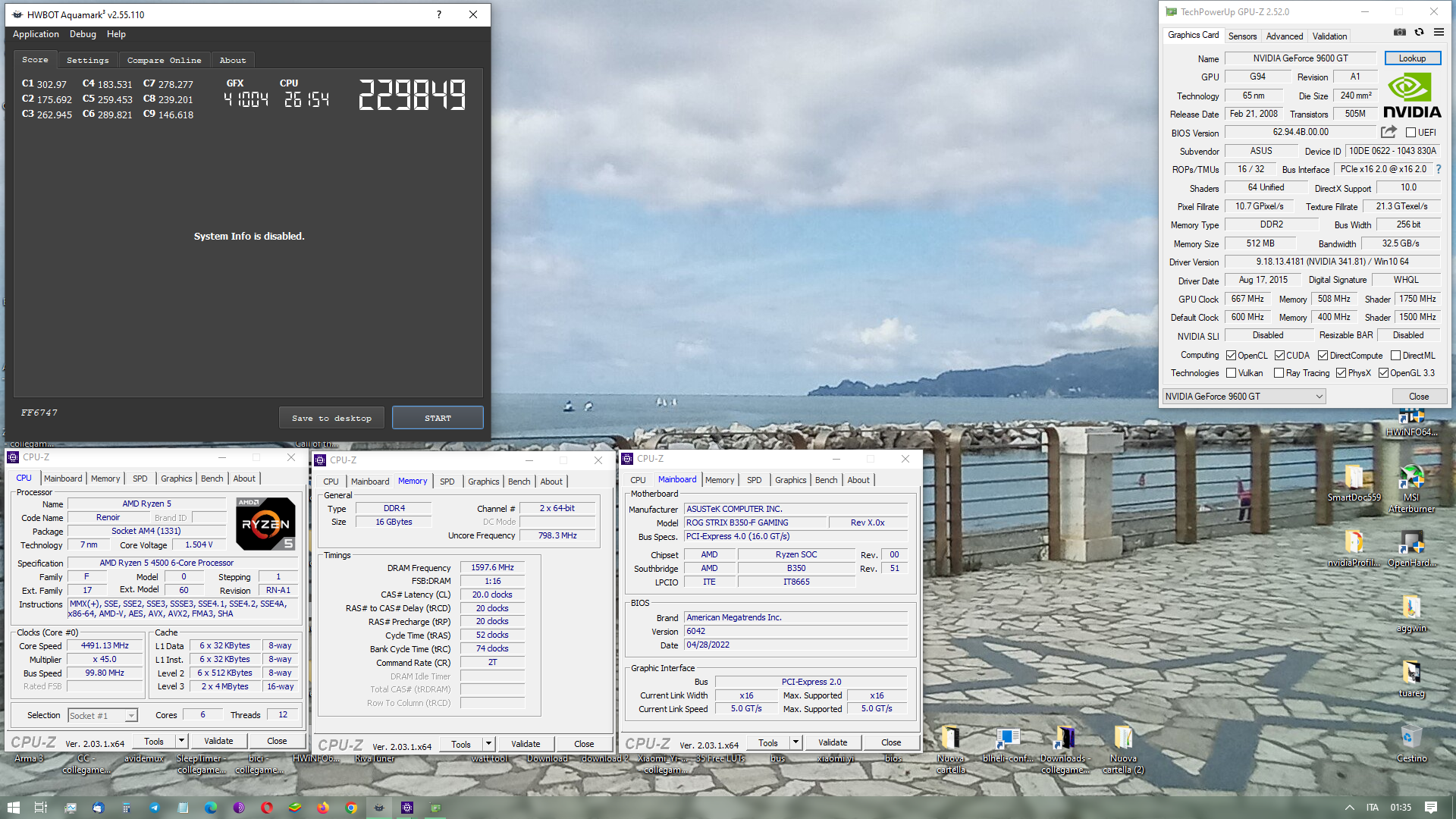Image resolution: width=1456 pixels, height=819 pixels.
Task: Open BlueStacks from the taskbar
Action: pyautogui.click(x=295, y=808)
